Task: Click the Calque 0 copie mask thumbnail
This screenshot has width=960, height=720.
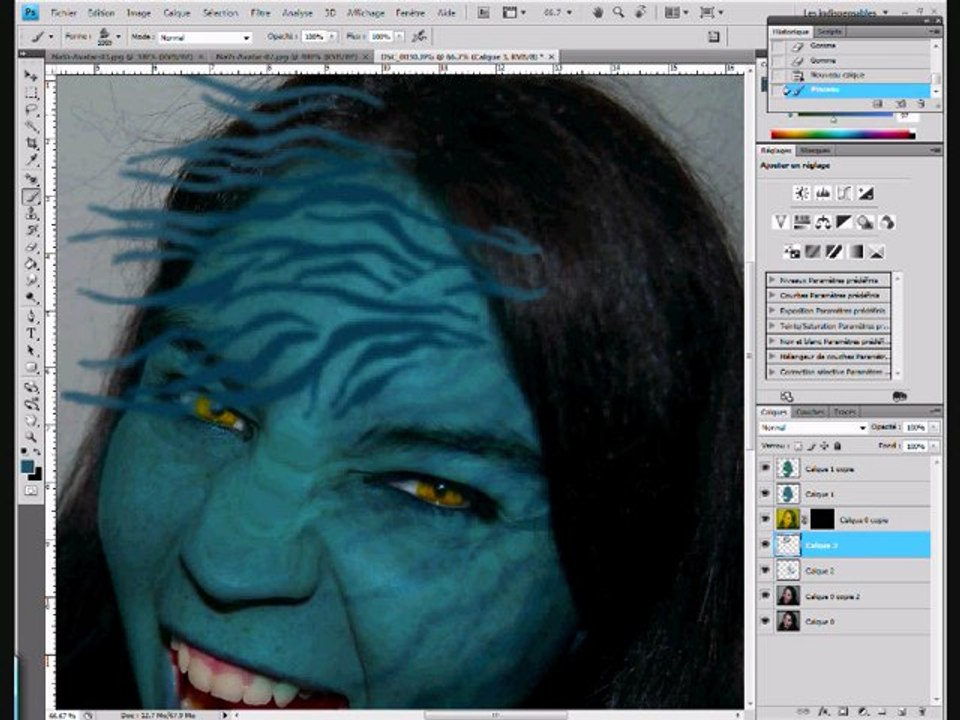Action: coord(822,519)
